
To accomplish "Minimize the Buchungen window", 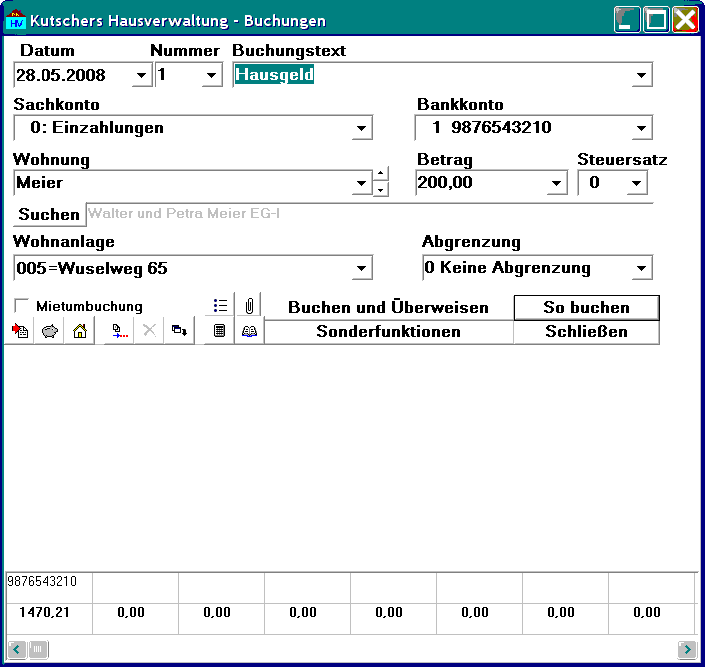I will point(627,20).
